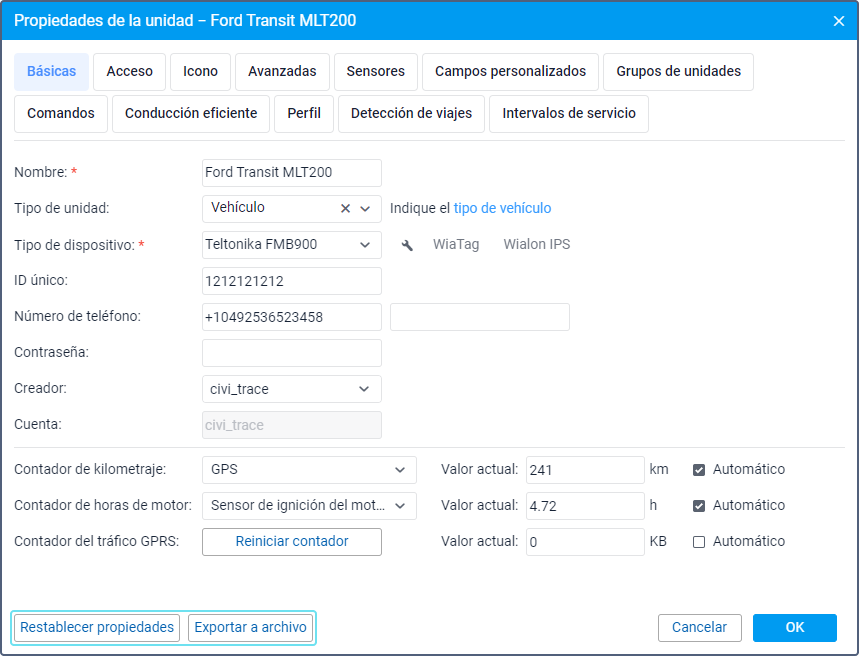Open the Creador dropdown list
Image resolution: width=859 pixels, height=656 pixels.
[x=364, y=389]
